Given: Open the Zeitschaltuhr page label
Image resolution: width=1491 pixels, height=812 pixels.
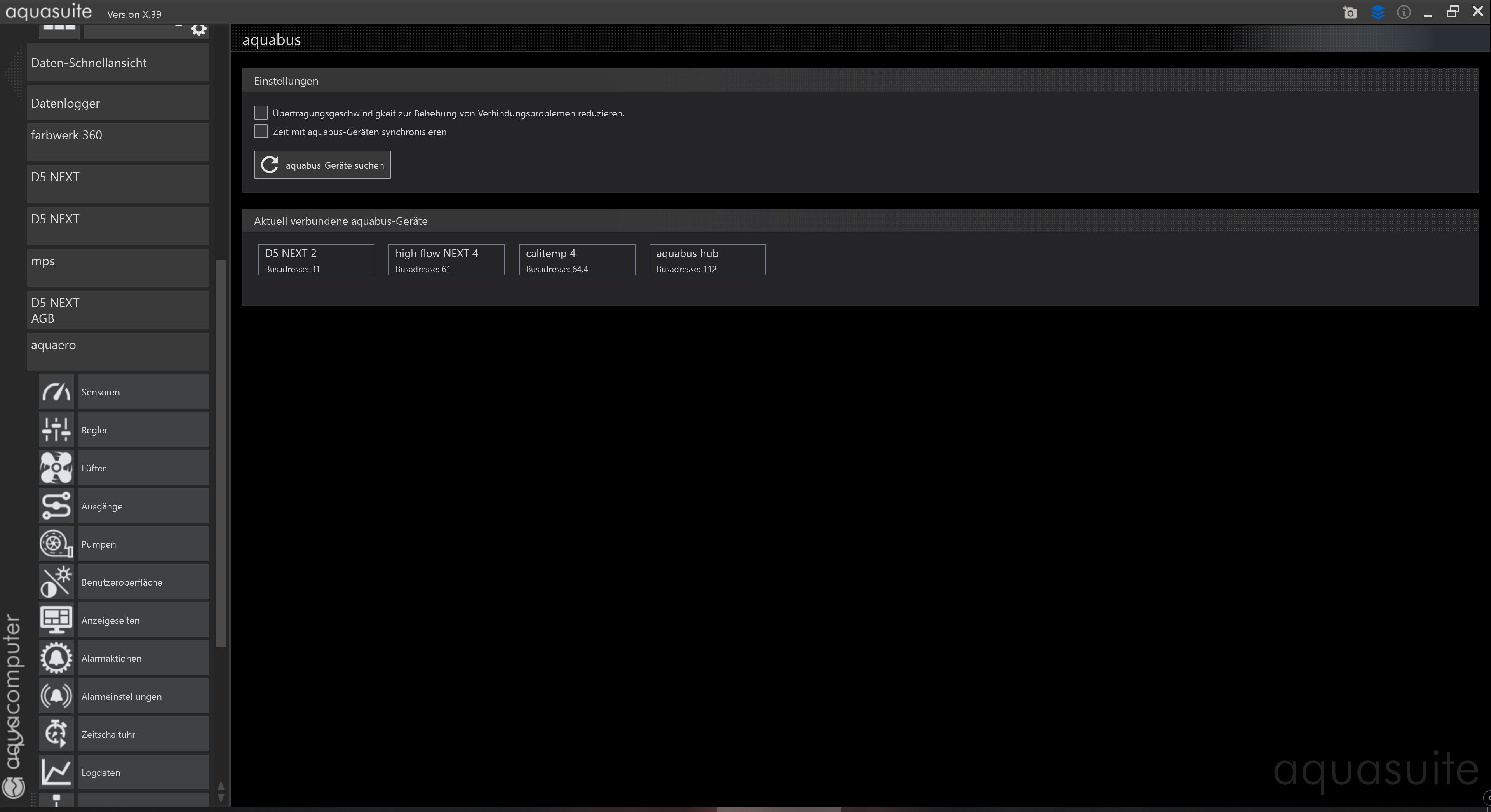Looking at the screenshot, I should coord(143,734).
